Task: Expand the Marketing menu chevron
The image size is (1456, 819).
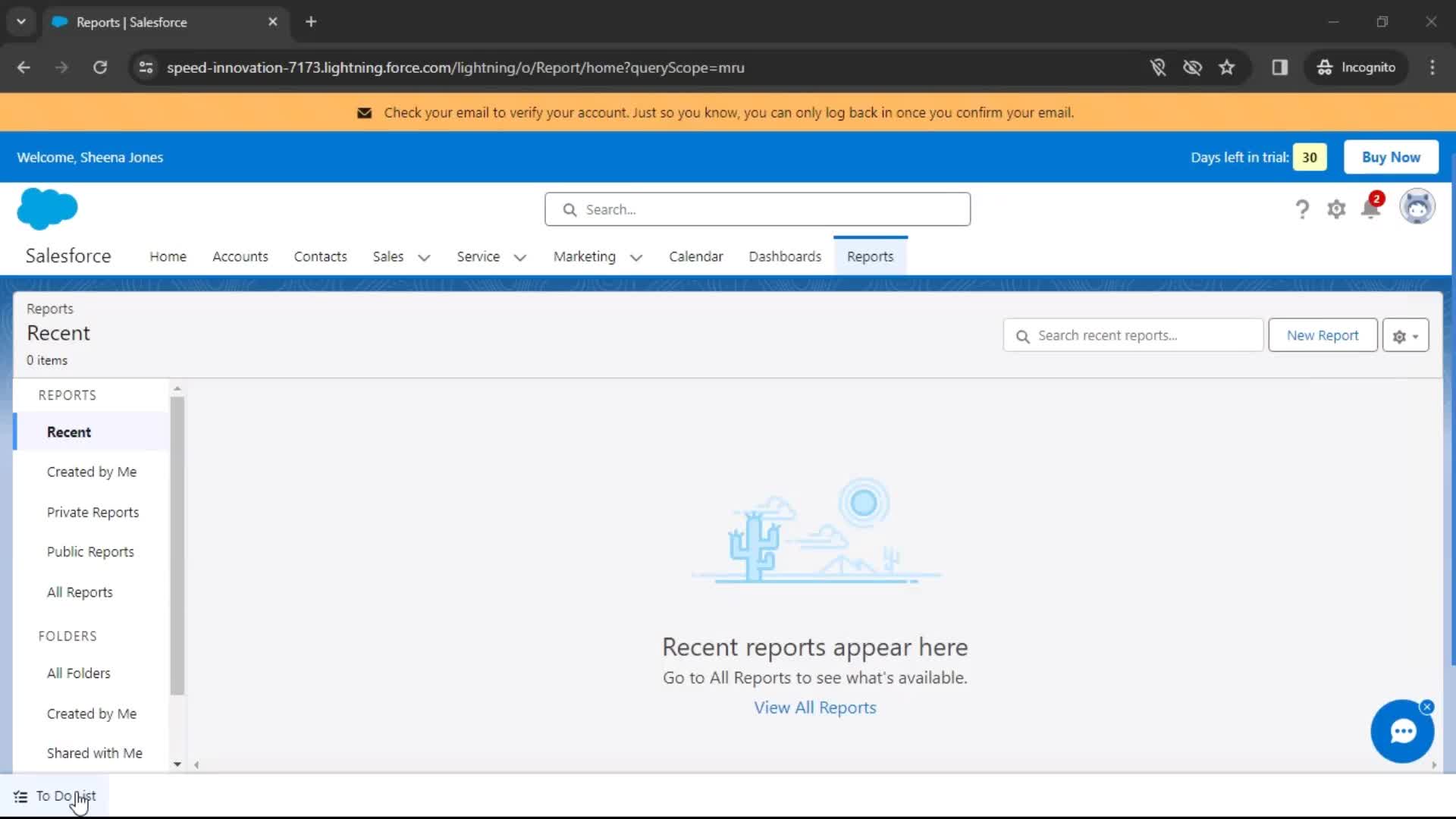Action: [636, 258]
